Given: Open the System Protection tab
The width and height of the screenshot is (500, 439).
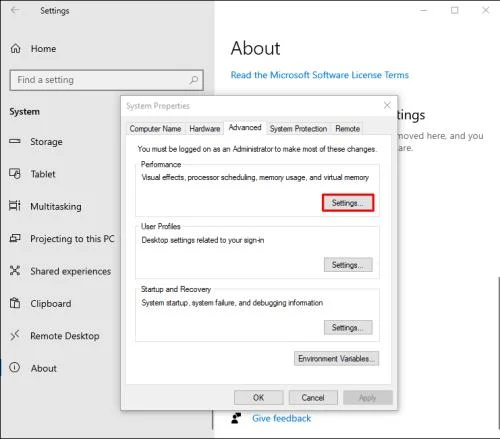Looking at the screenshot, I should 298,129.
